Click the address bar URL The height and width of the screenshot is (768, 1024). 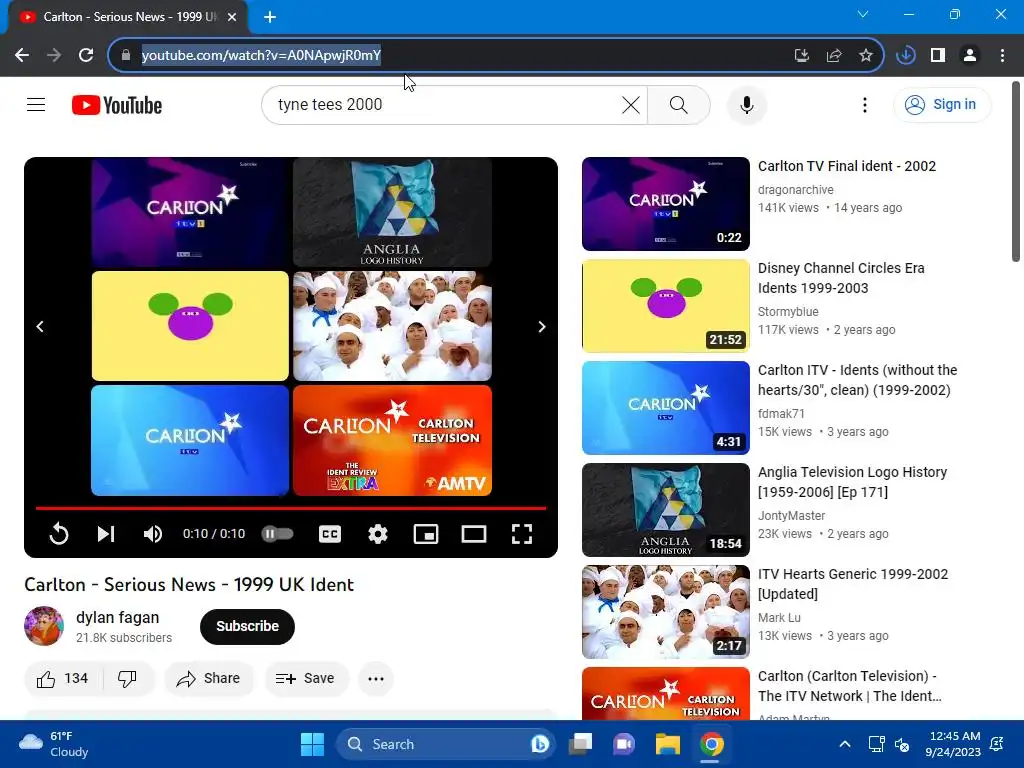[261, 56]
